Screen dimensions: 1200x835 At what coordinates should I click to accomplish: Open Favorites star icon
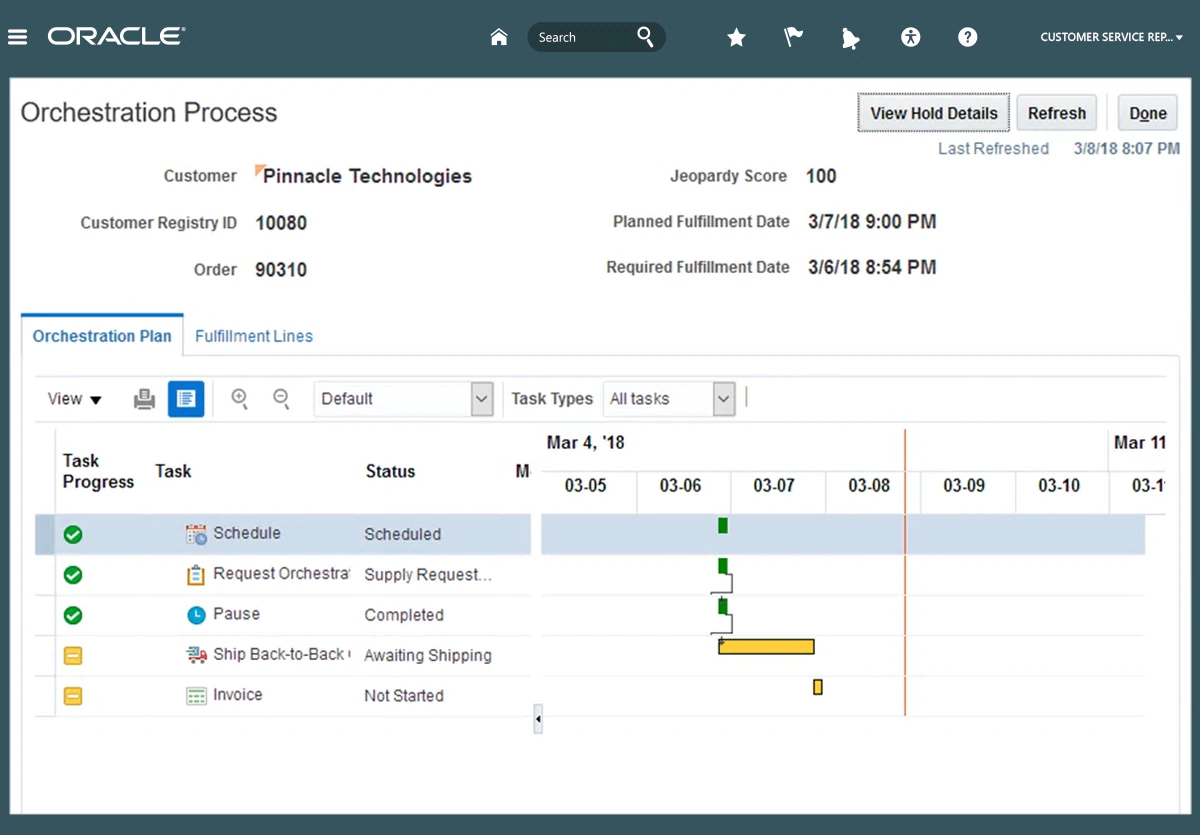tap(736, 38)
